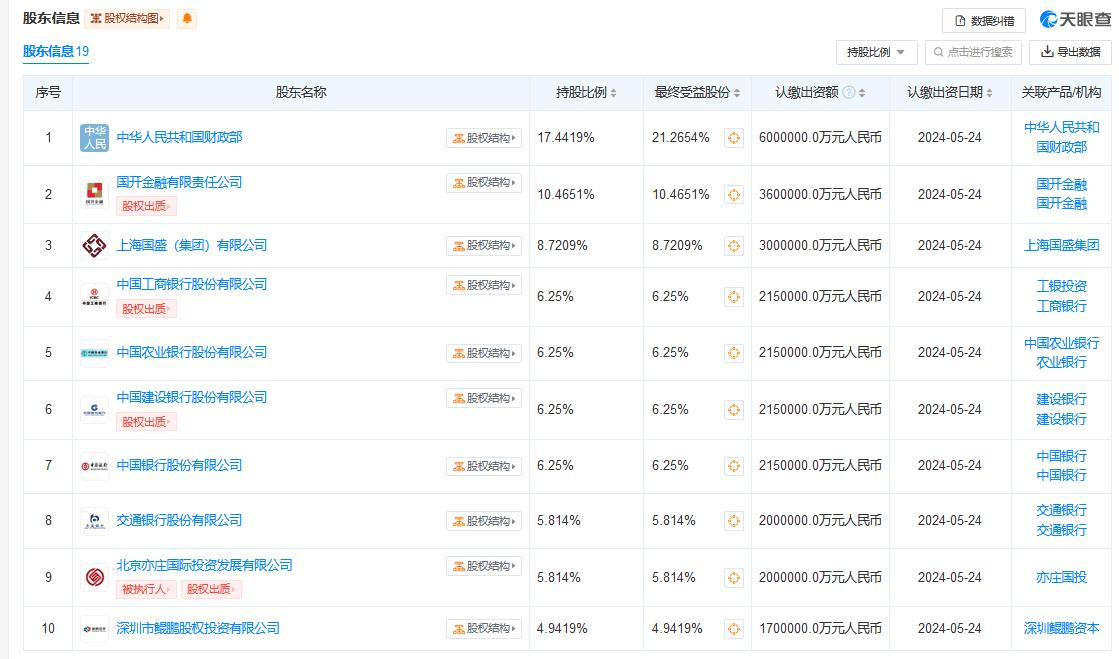The height and width of the screenshot is (659, 1119).
Task: Open the 中国农业银行股份有限公司 link
Action: coord(192,352)
